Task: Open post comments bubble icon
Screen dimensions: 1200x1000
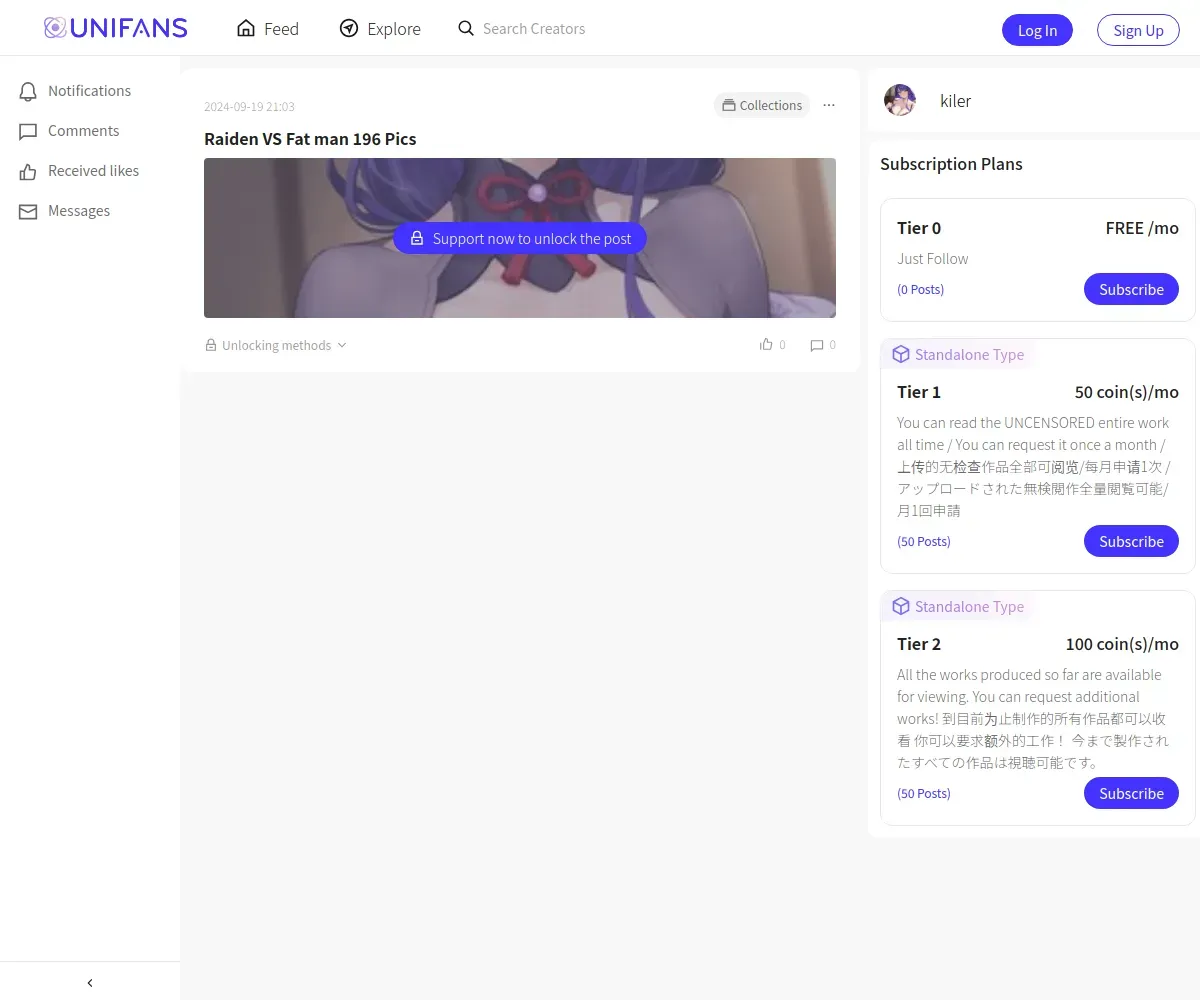Action: tap(817, 345)
